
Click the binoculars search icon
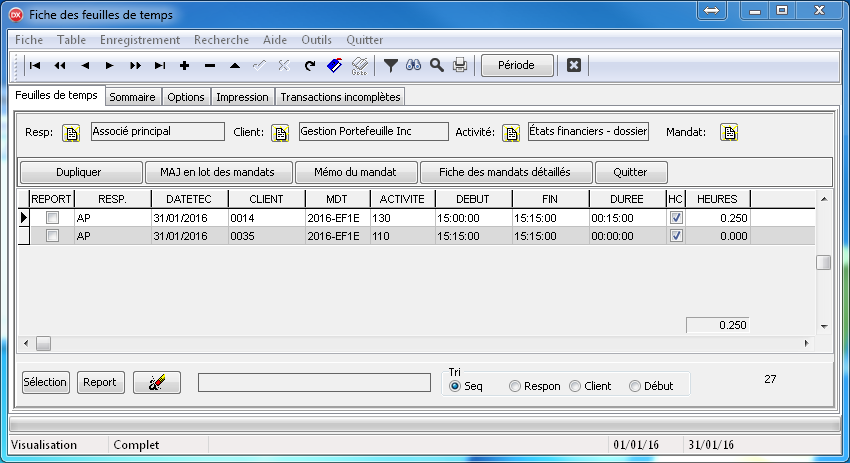click(x=413, y=66)
